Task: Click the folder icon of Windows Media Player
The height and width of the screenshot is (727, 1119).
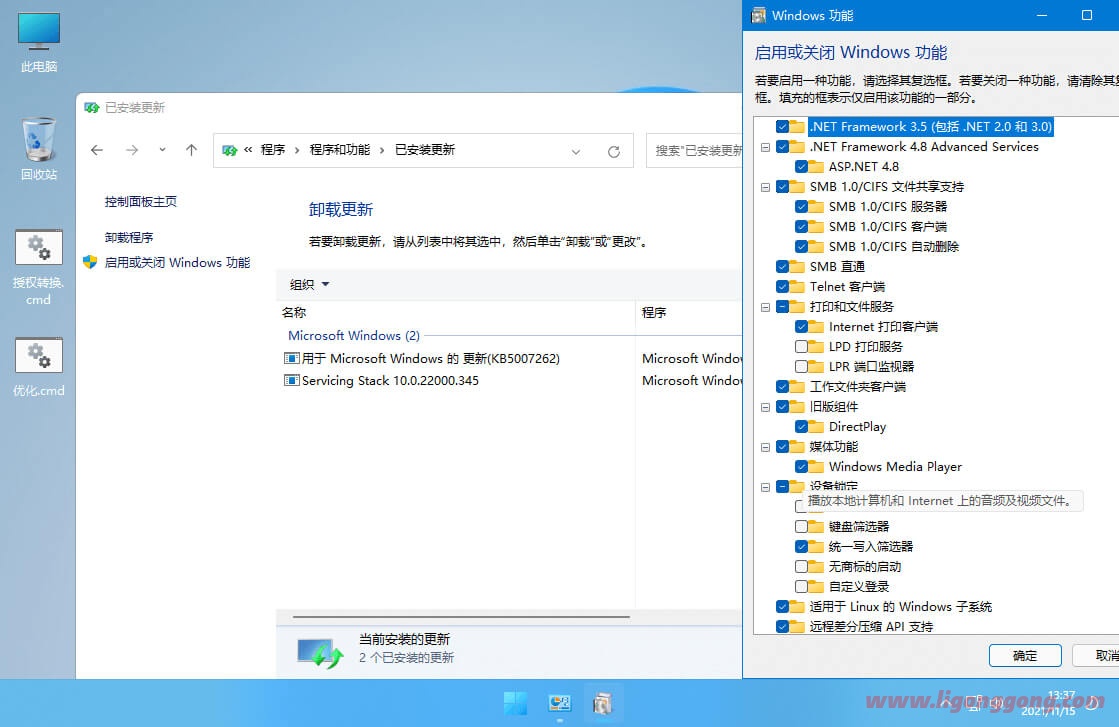Action: tap(816, 467)
